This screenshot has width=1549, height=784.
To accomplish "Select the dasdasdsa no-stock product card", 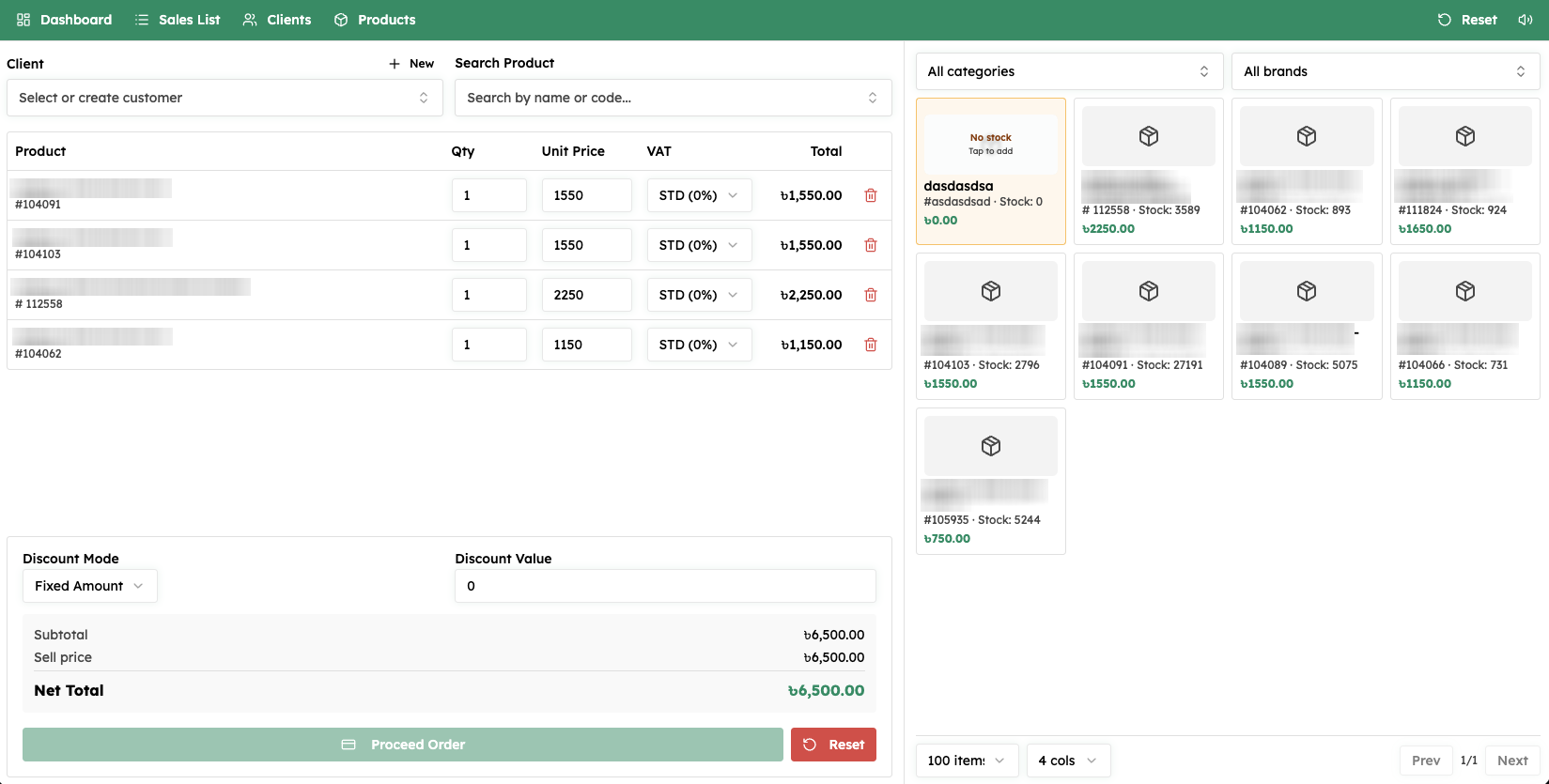I will pyautogui.click(x=991, y=171).
